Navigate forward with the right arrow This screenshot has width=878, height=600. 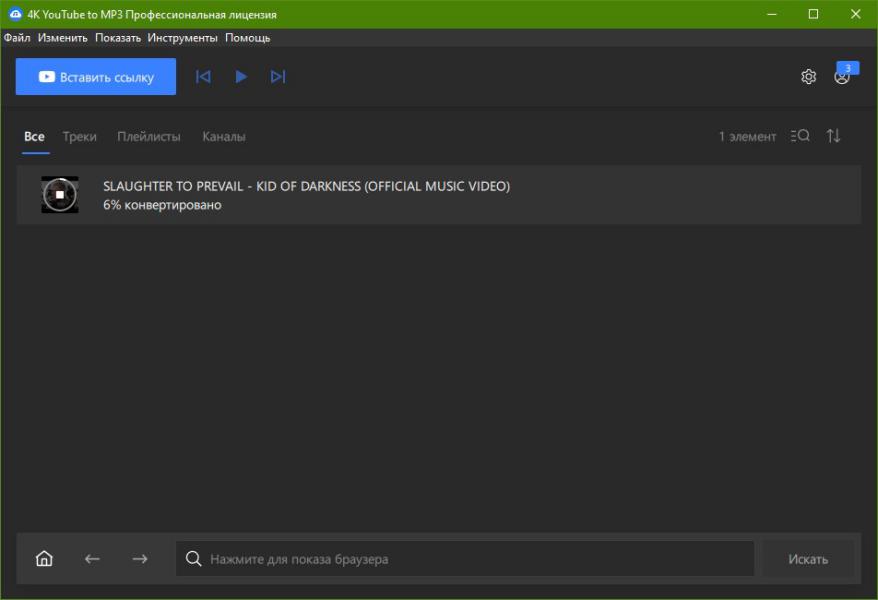[140, 559]
